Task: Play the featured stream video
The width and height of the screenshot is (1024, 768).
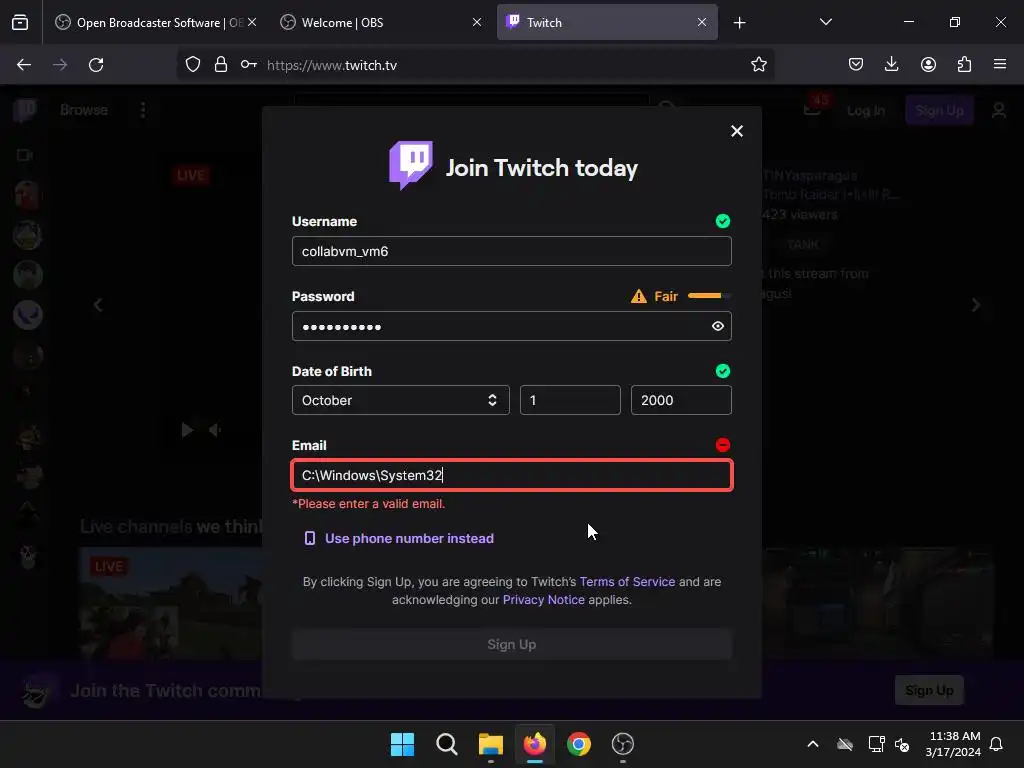Action: pos(187,430)
